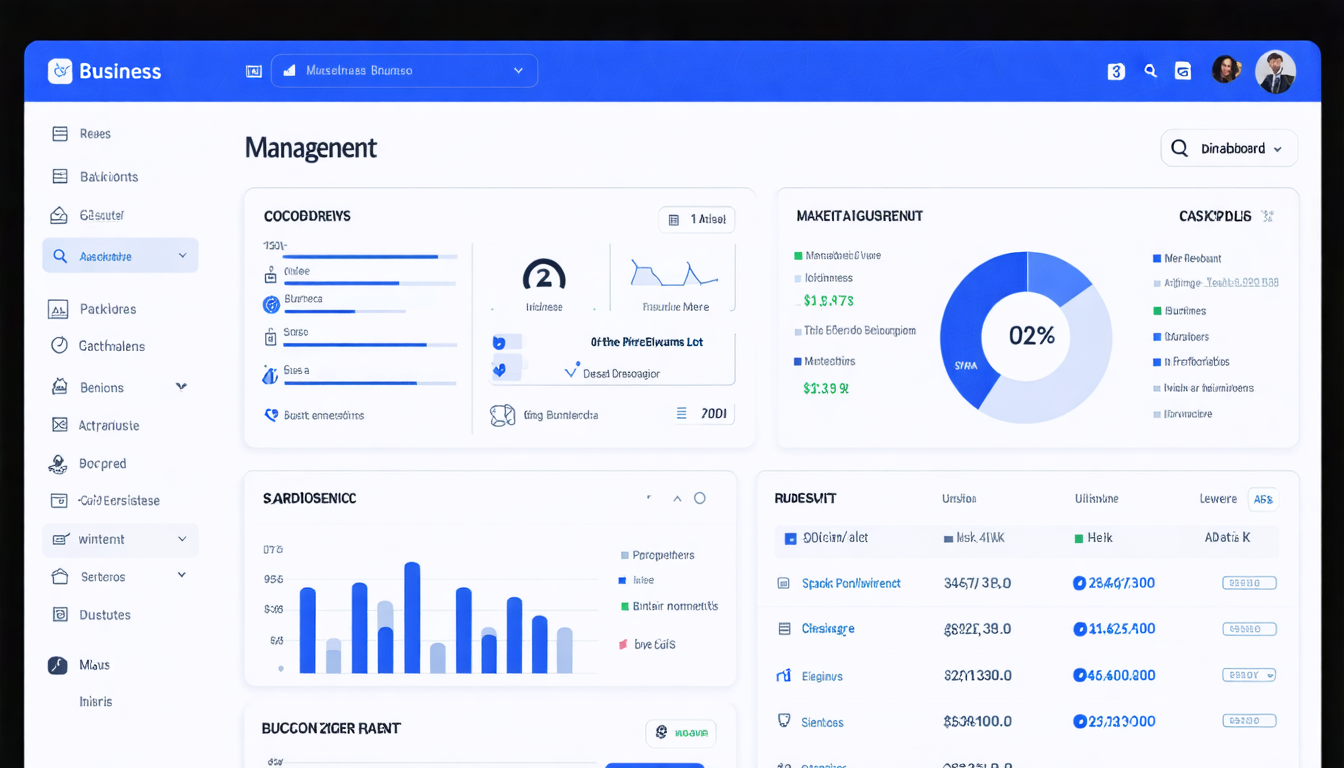Click the 1 Atisel button
The image size is (1344, 768).
(697, 219)
